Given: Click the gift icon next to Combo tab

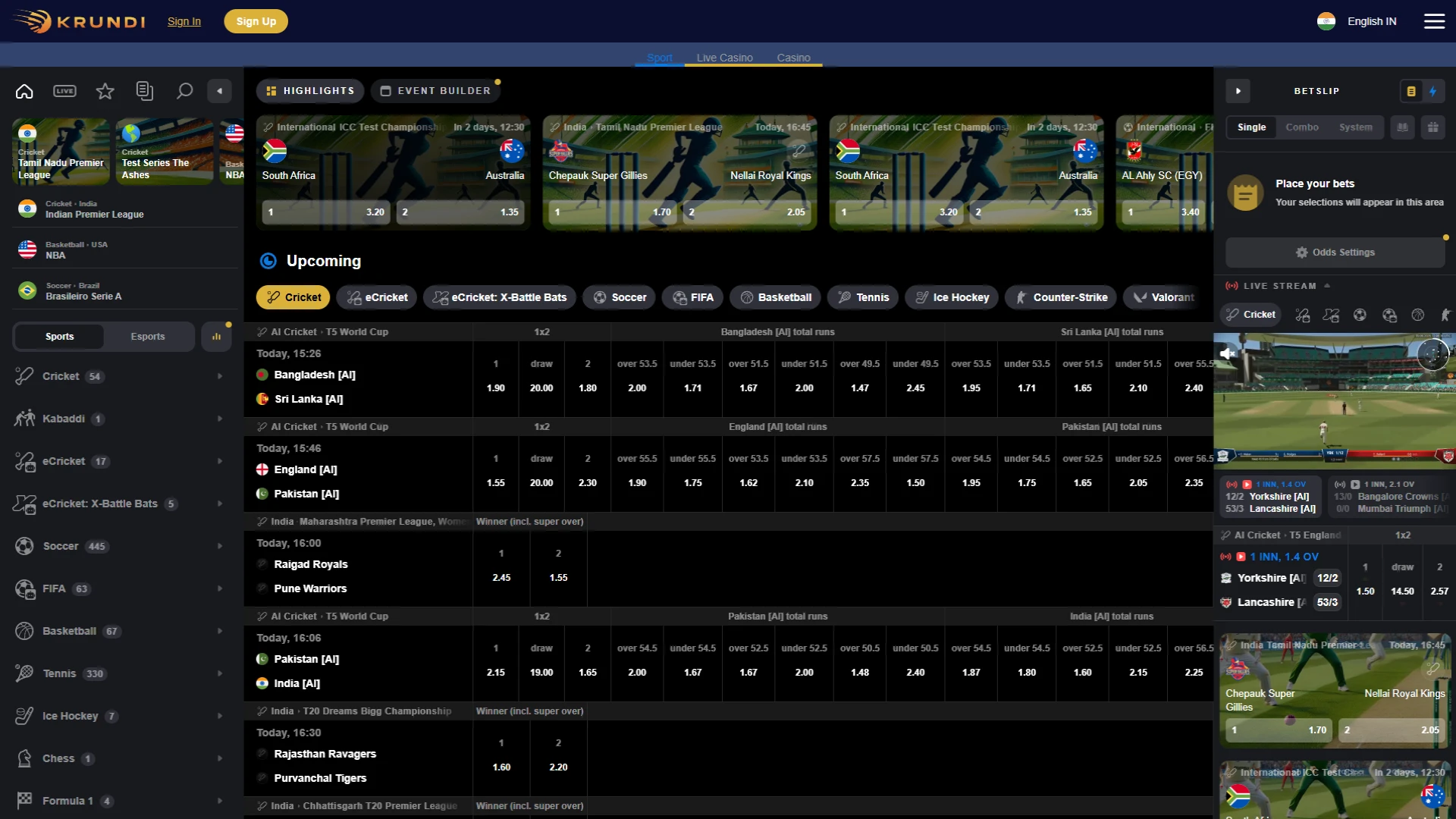Looking at the screenshot, I should 1433,127.
